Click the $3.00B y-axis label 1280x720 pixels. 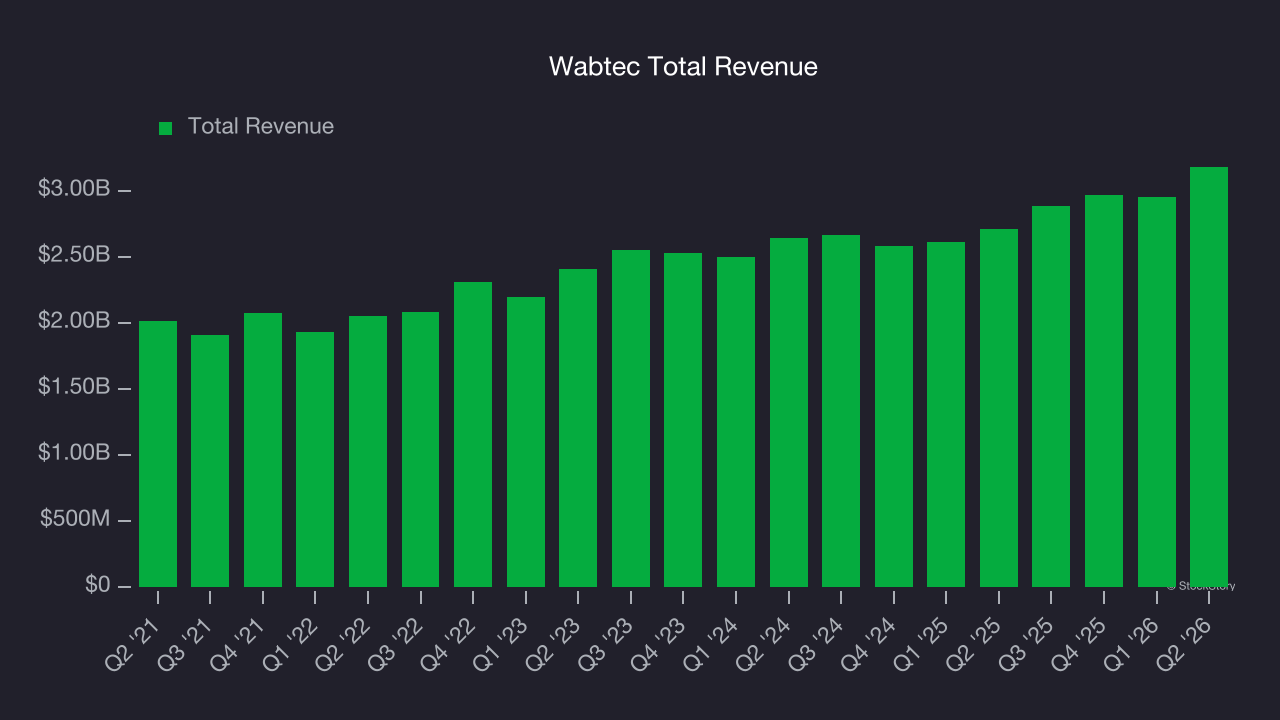[74, 189]
